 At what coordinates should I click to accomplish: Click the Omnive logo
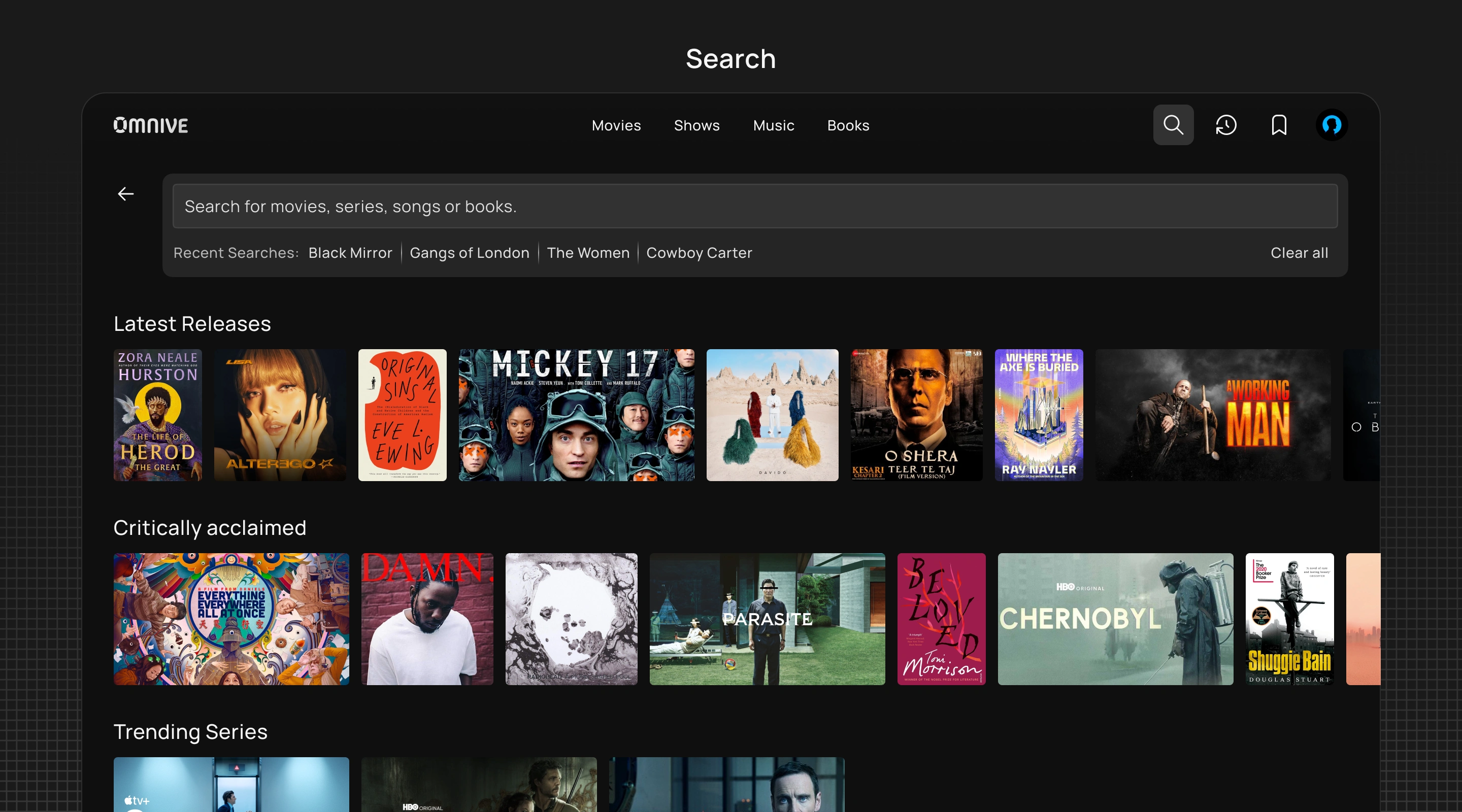[x=151, y=125]
